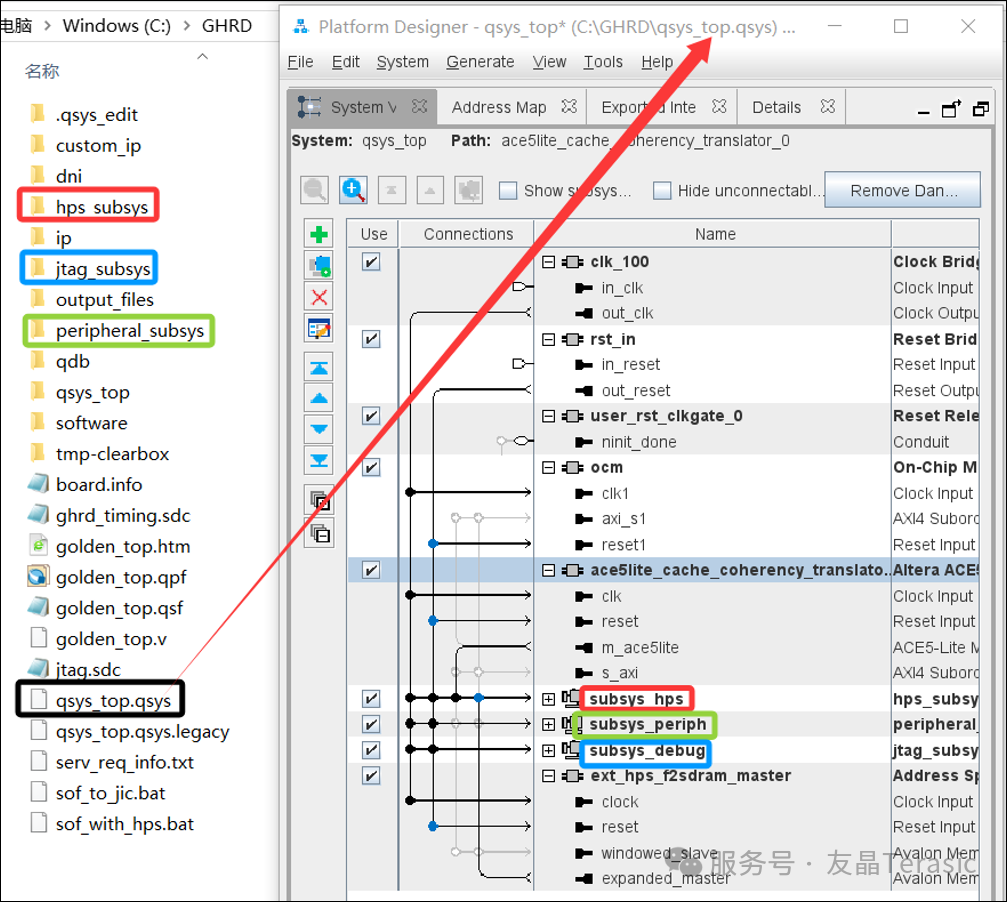Image resolution: width=1008 pixels, height=903 pixels.
Task: Open the Help menu
Action: (657, 62)
